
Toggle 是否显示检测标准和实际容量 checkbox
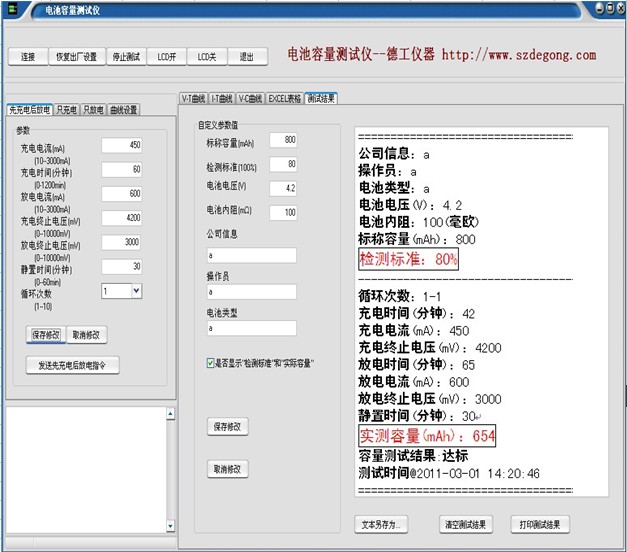210,363
